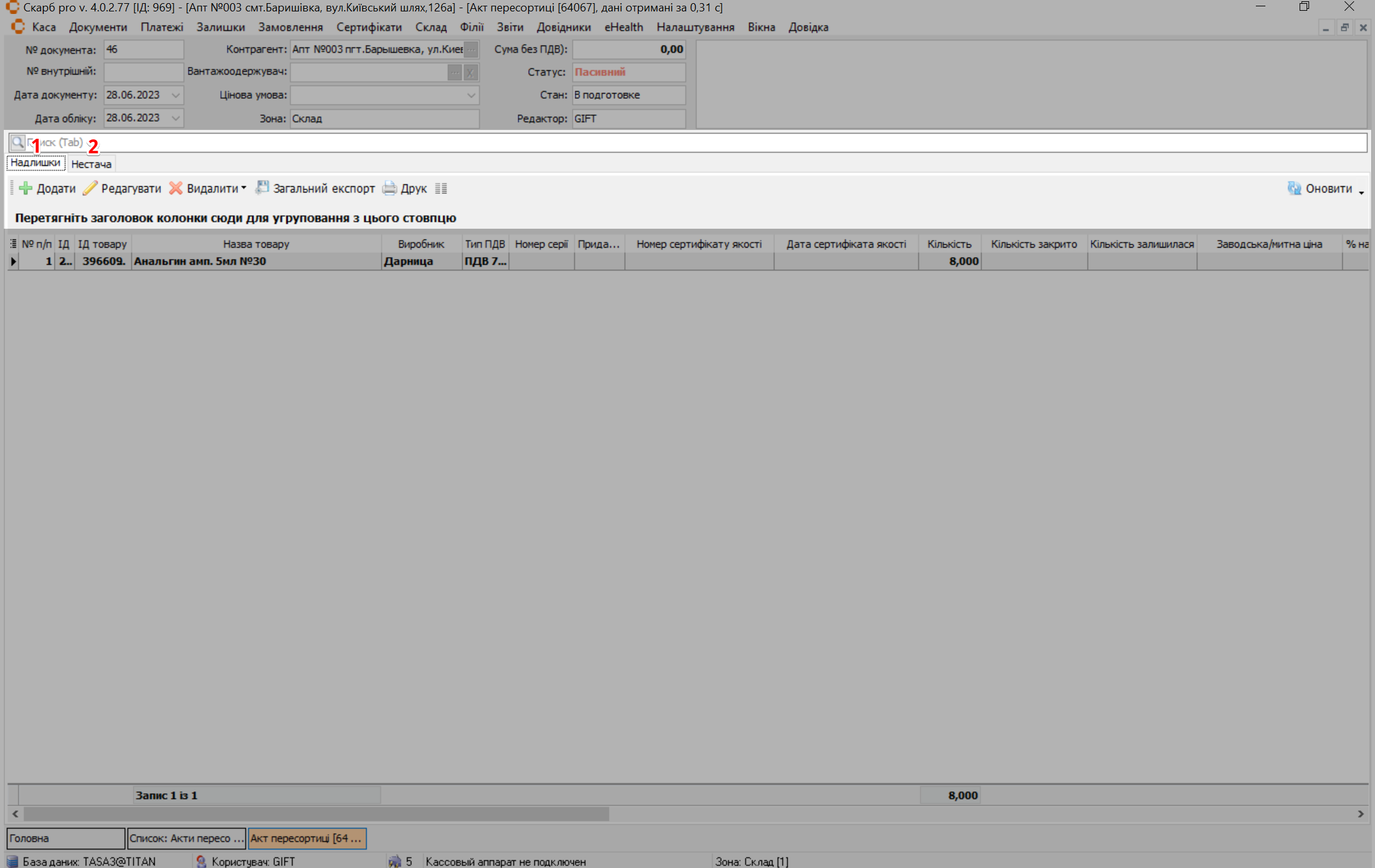Switch to the Нестача tab
The image size is (1375, 868).
(x=91, y=164)
